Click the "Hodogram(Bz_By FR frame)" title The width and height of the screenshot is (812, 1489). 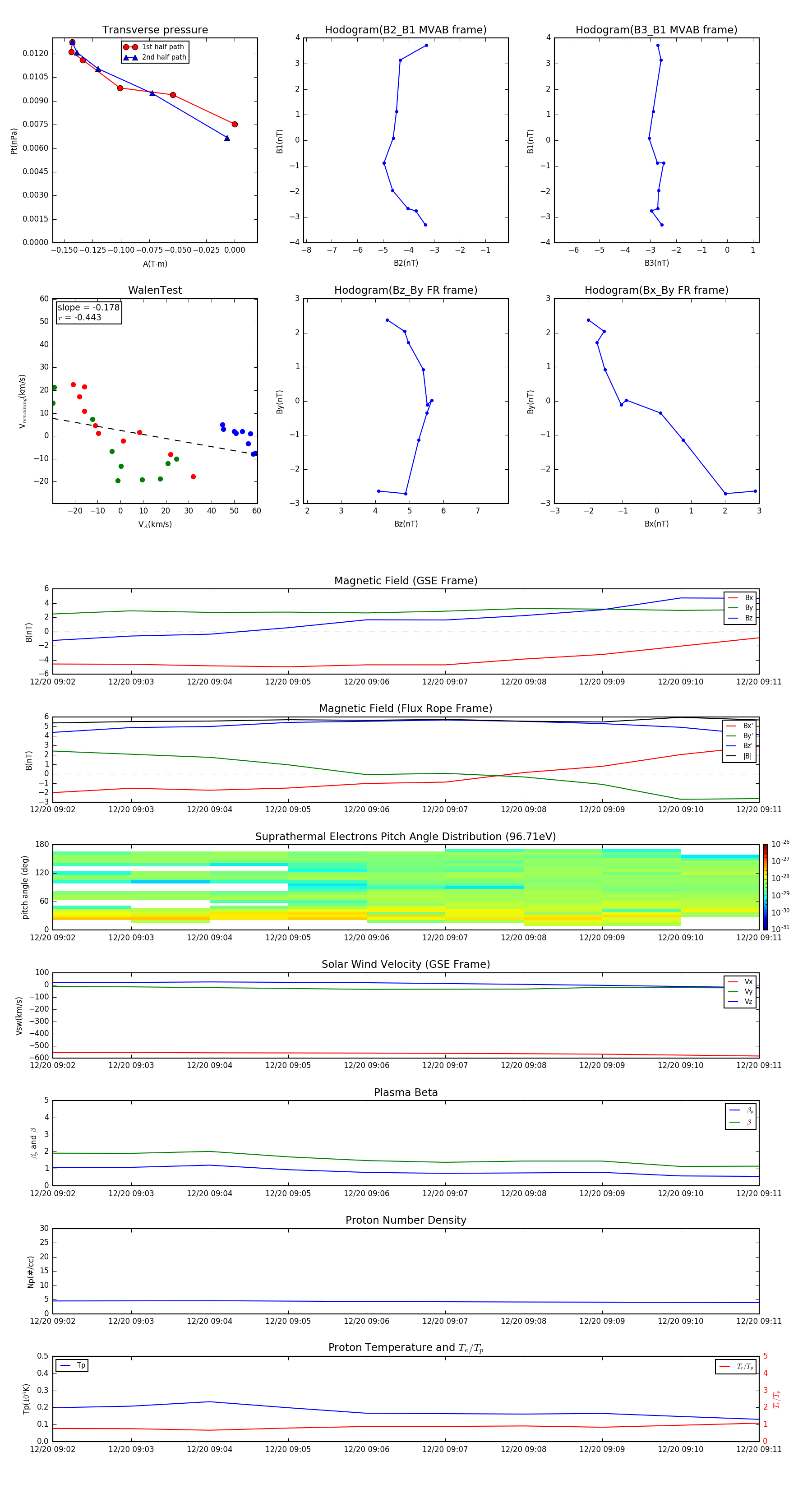point(406,290)
